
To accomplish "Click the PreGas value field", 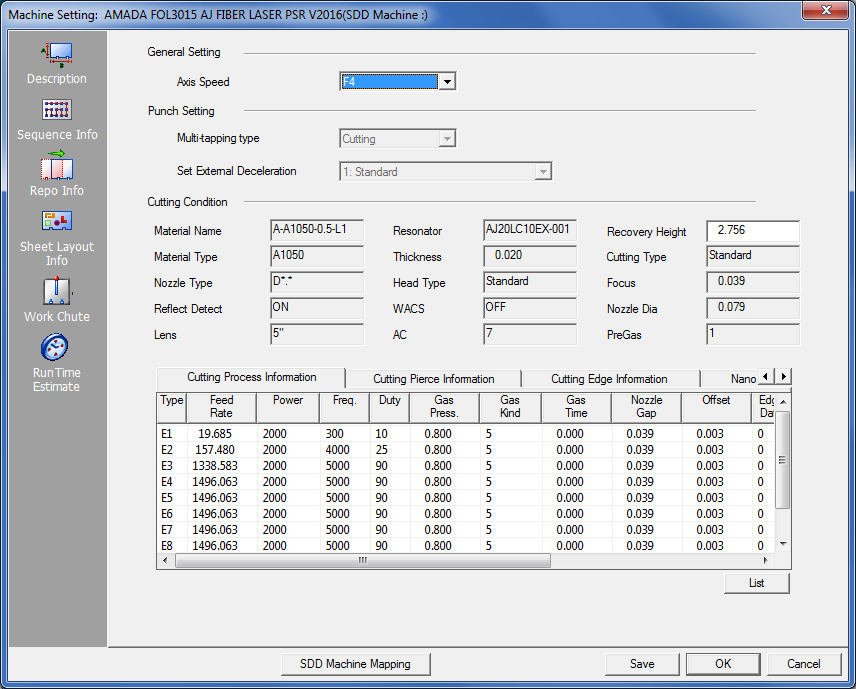I will coord(753,334).
